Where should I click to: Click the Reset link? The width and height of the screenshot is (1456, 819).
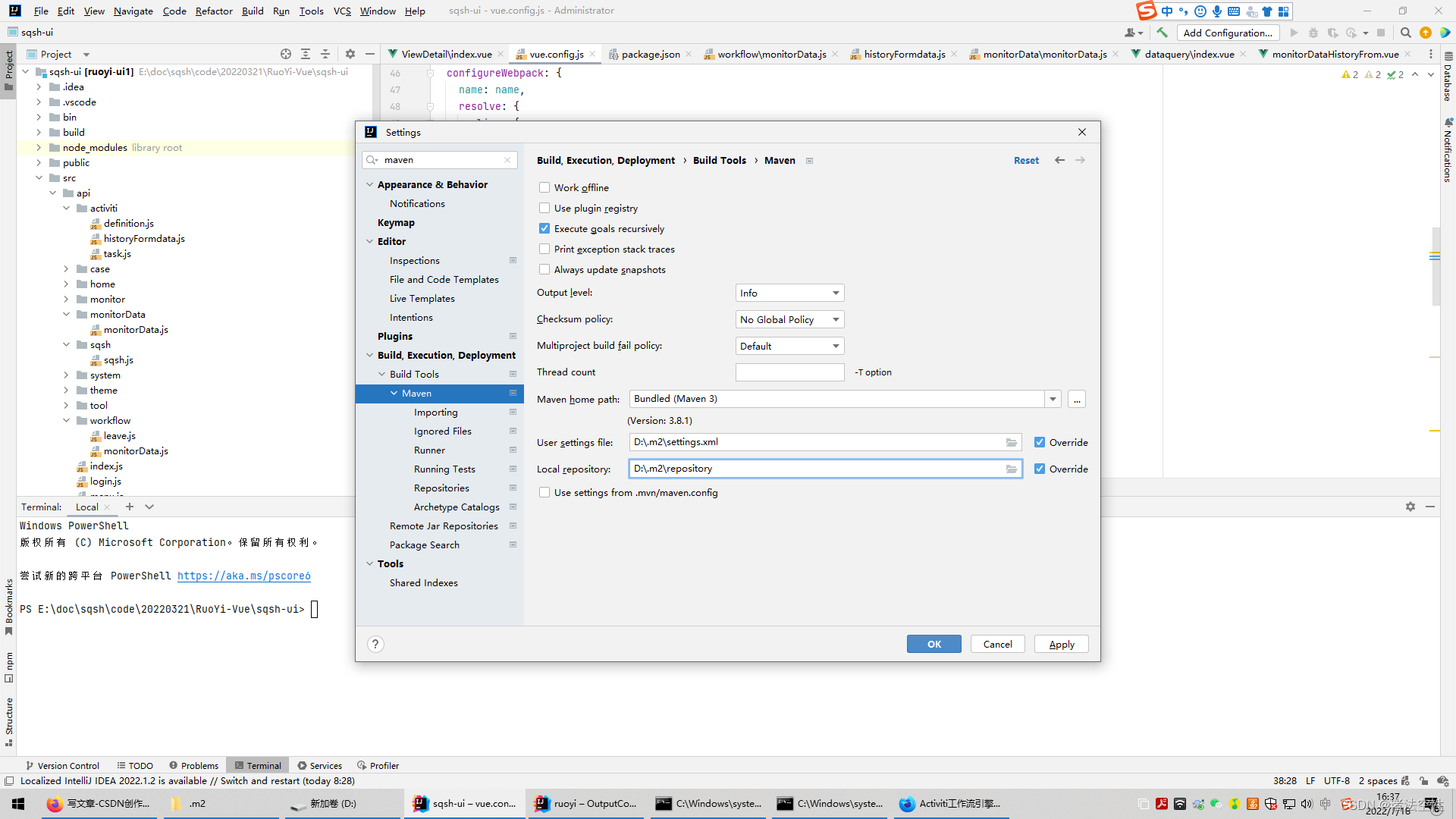(1026, 160)
